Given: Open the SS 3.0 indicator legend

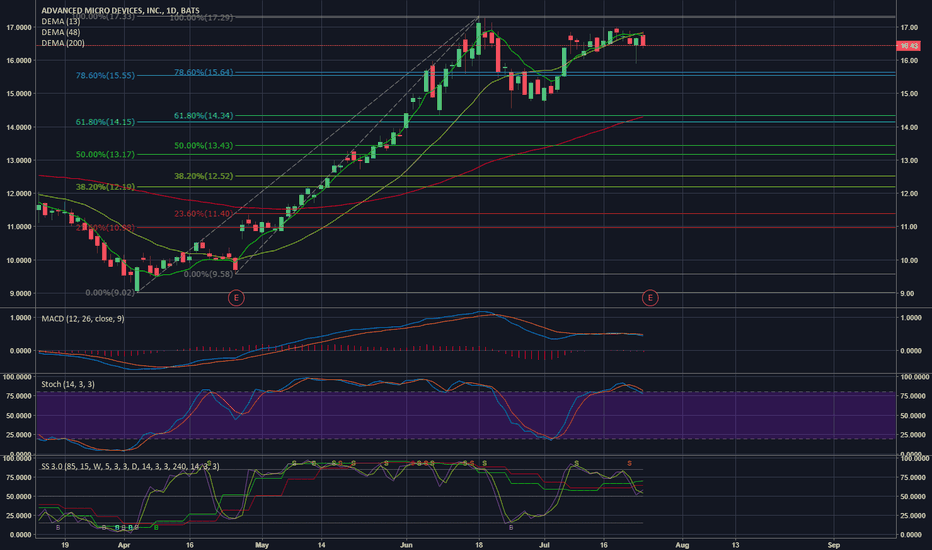Looking at the screenshot, I should [x=130, y=467].
